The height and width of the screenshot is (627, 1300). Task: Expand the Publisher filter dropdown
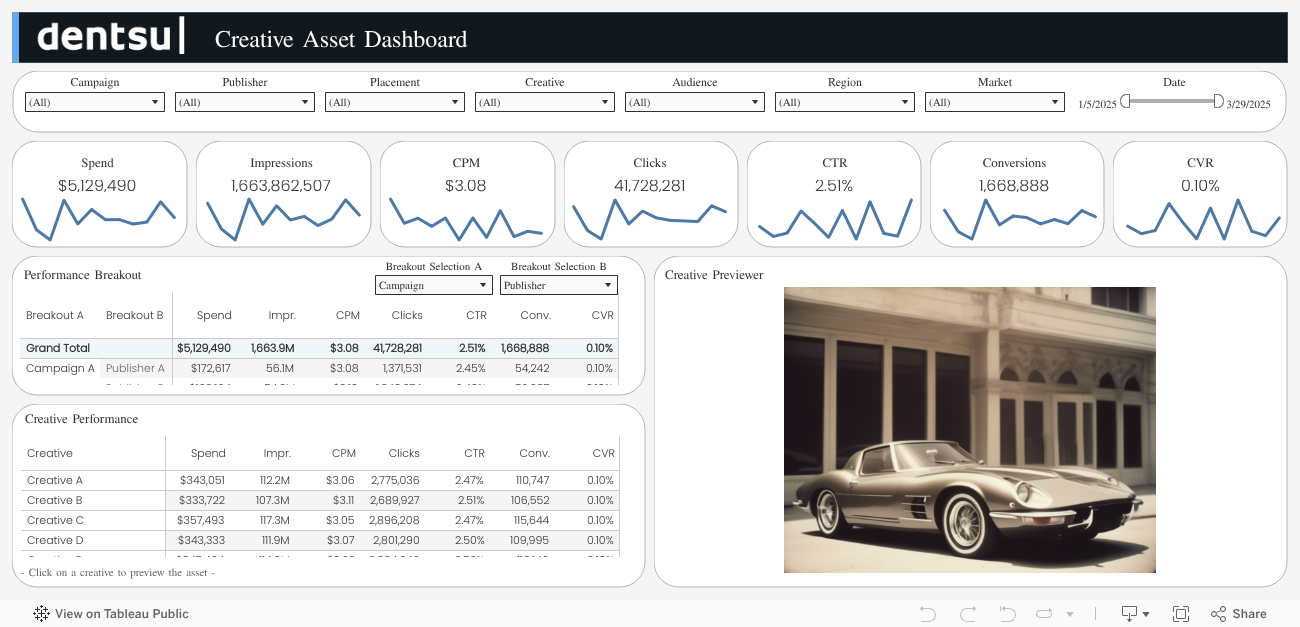click(244, 102)
